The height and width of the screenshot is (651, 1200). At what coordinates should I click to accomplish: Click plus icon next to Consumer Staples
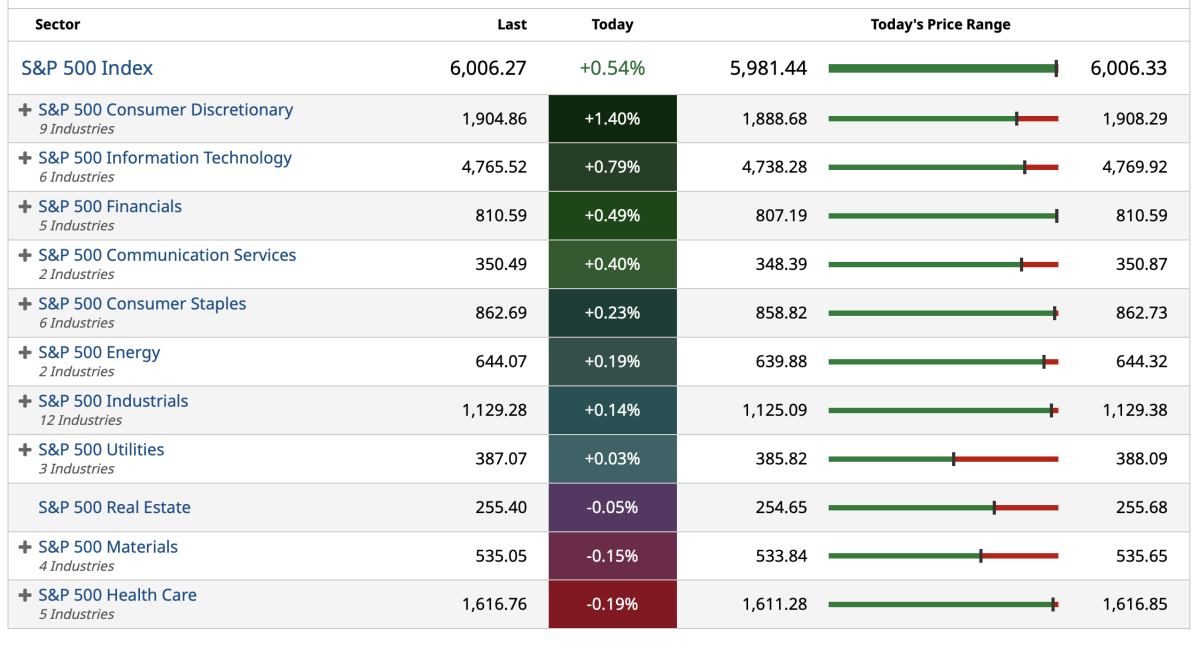click(25, 304)
